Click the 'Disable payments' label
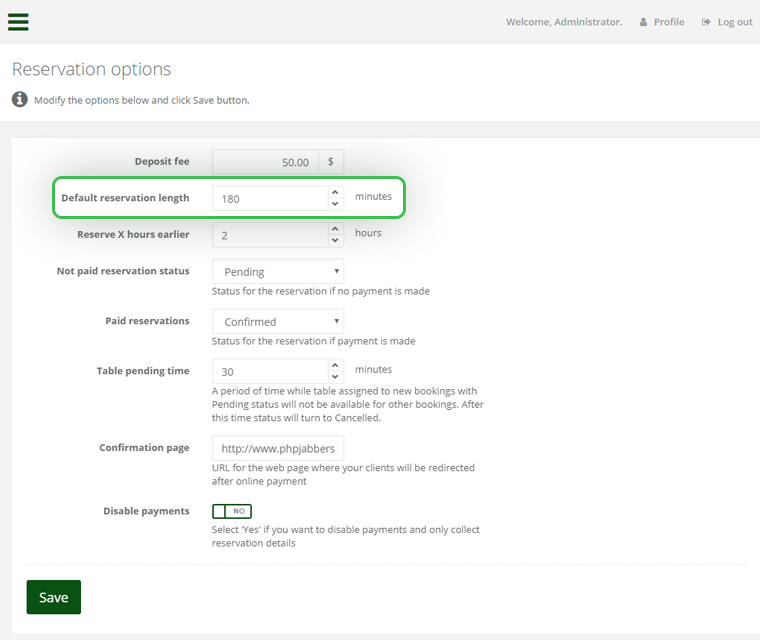760x640 pixels. pyautogui.click(x=146, y=511)
